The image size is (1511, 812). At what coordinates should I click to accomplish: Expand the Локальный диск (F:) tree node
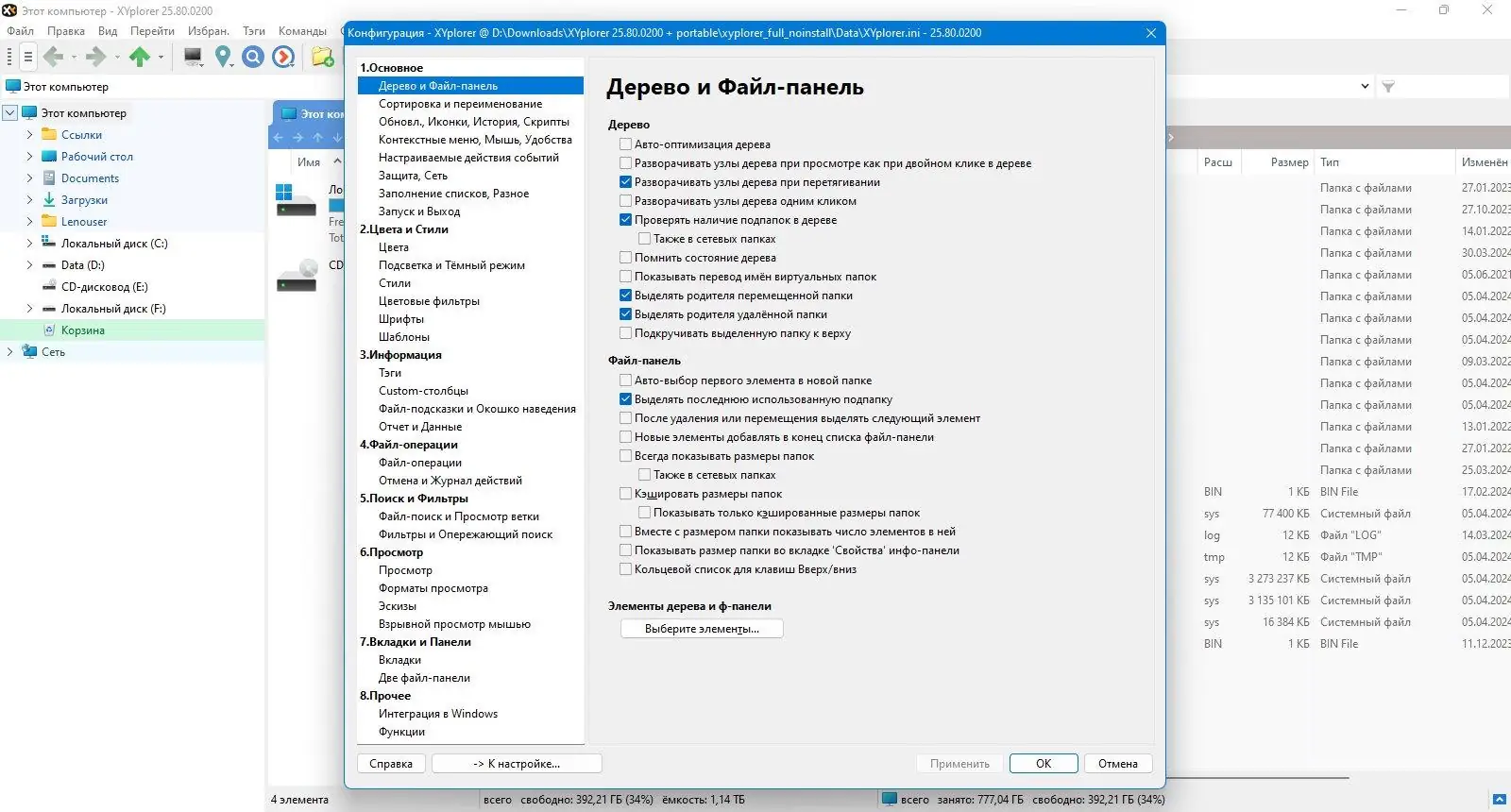(x=29, y=309)
